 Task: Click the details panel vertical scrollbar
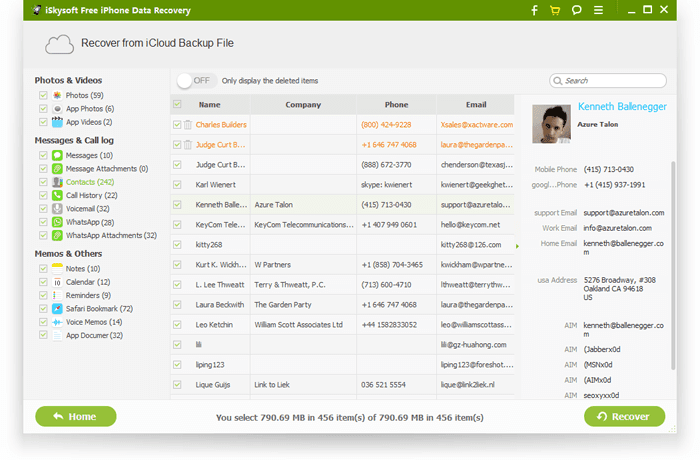tap(673, 266)
